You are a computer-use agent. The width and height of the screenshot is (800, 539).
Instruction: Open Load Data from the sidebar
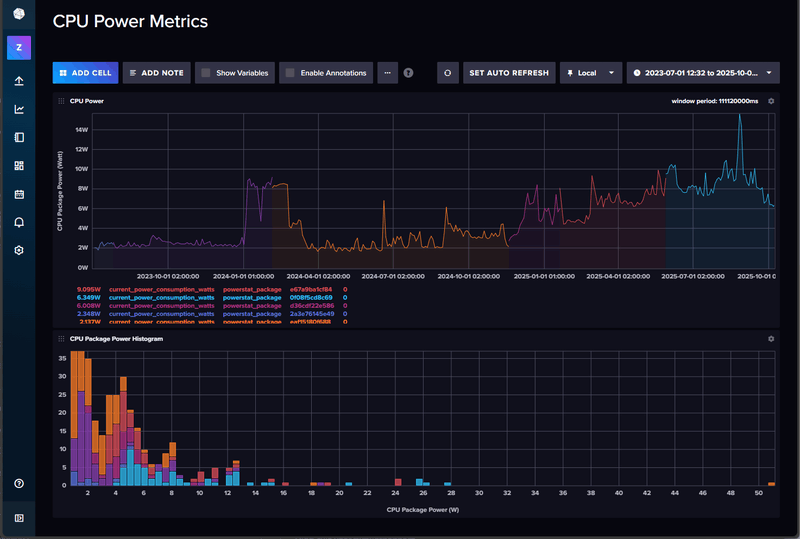click(x=19, y=81)
